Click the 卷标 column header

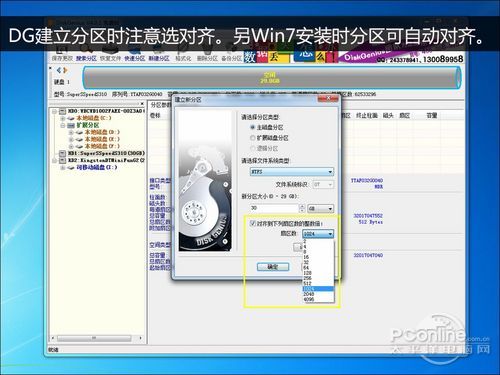click(155, 116)
